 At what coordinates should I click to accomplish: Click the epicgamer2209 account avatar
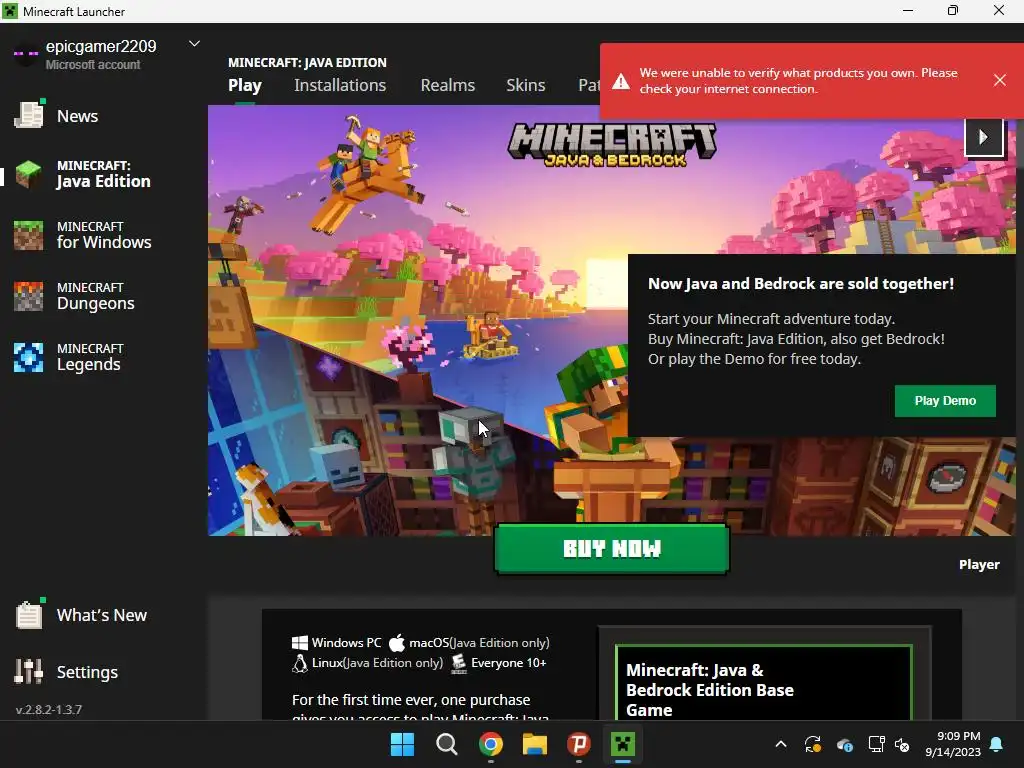point(26,54)
